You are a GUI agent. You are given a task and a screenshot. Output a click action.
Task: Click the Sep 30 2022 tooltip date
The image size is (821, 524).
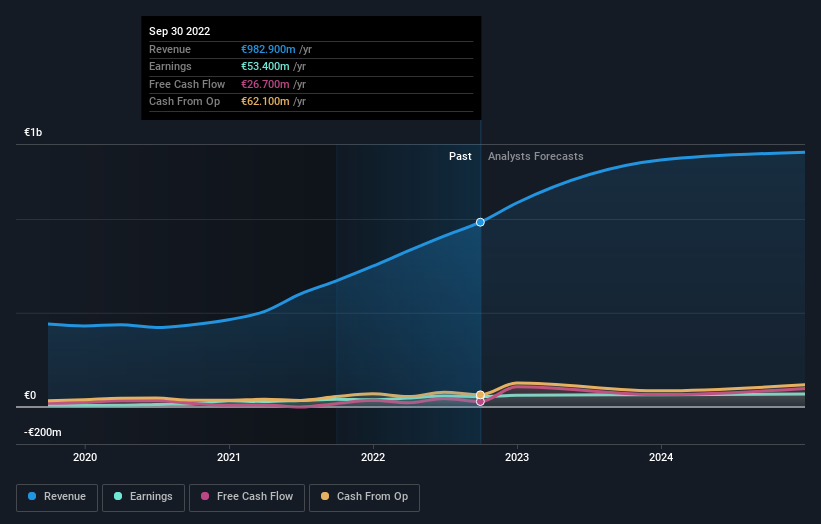(180, 31)
